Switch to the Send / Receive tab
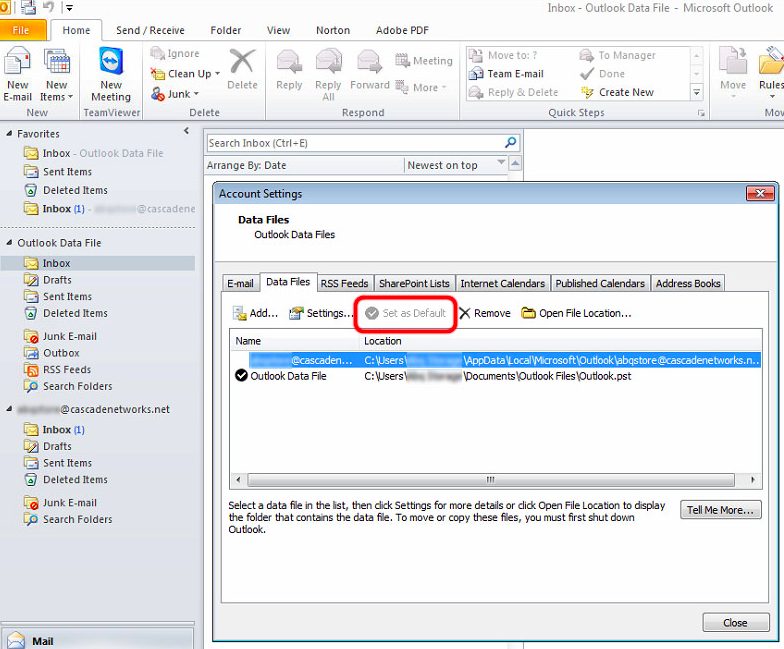 click(150, 30)
